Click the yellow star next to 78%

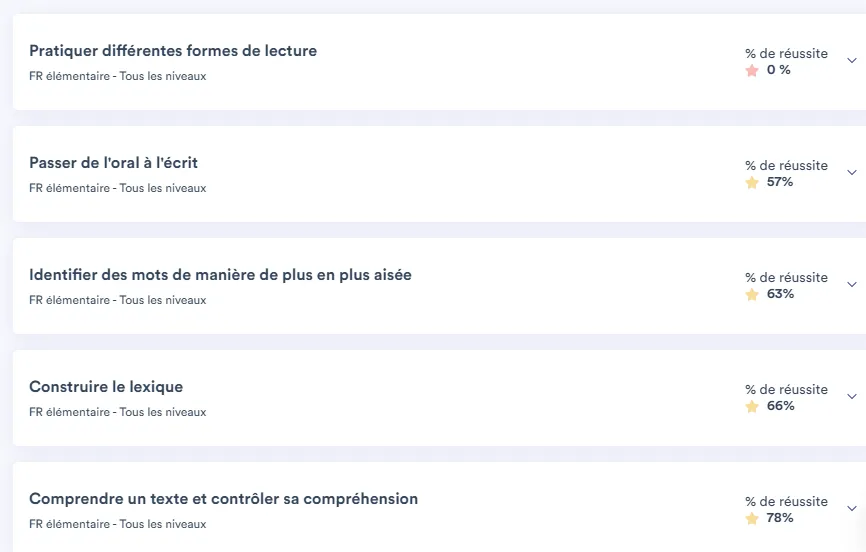[x=752, y=518]
